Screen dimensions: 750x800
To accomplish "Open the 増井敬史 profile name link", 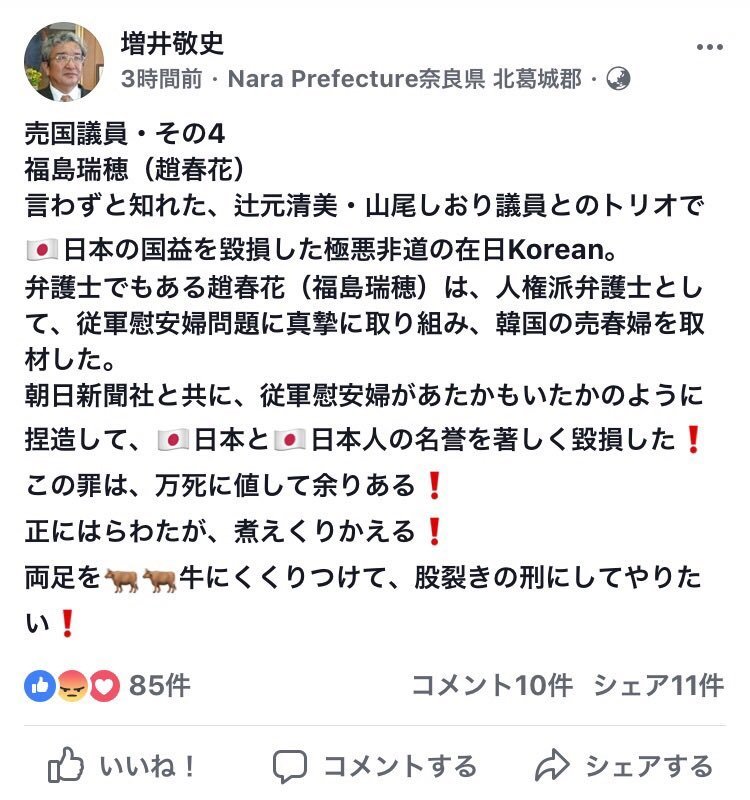I will point(172,43).
